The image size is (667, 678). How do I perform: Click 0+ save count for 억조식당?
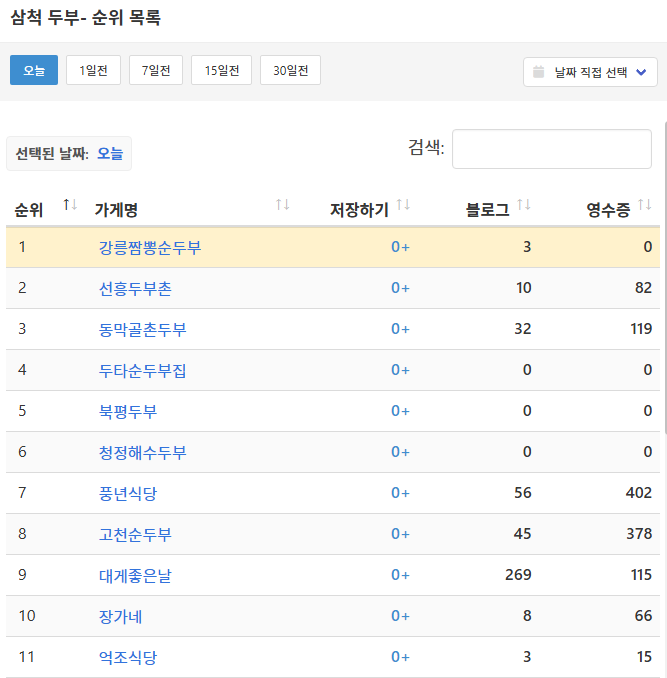400,657
